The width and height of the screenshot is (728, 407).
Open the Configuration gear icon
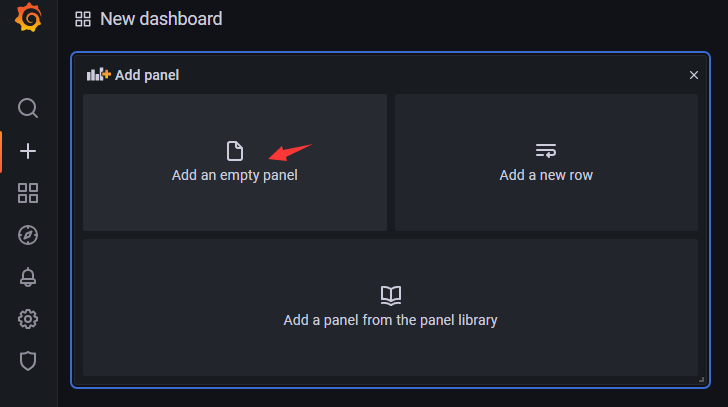(x=28, y=319)
